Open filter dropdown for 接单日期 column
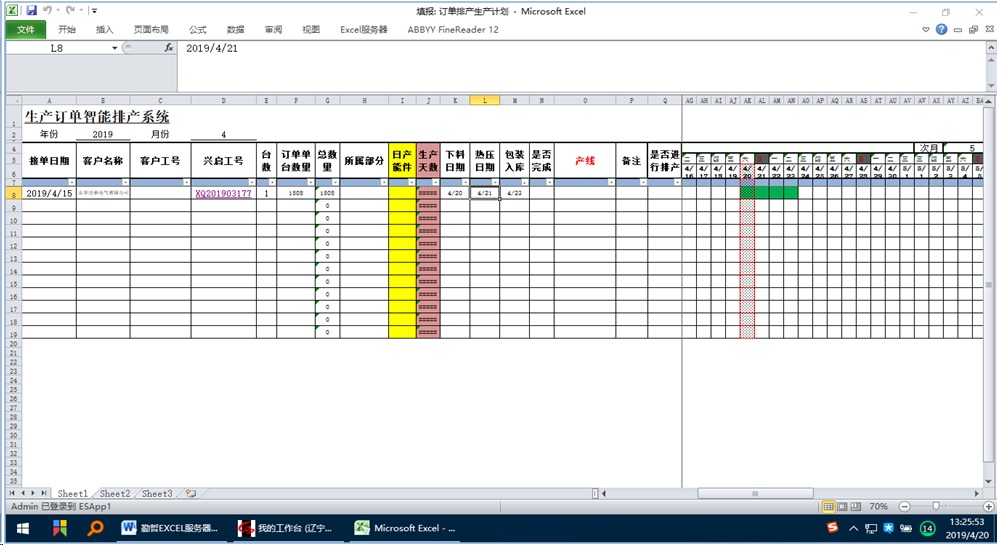Viewport: 997px width, 545px height. (x=71, y=182)
